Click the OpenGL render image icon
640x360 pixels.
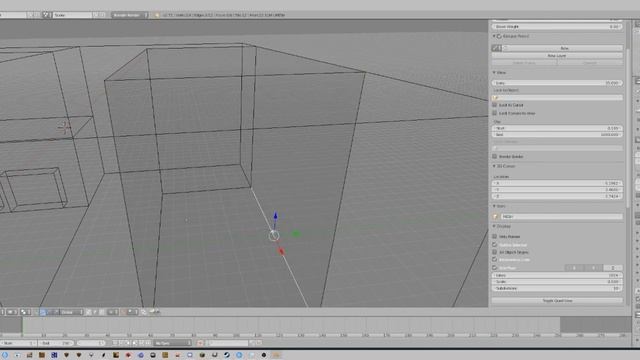pos(151,312)
